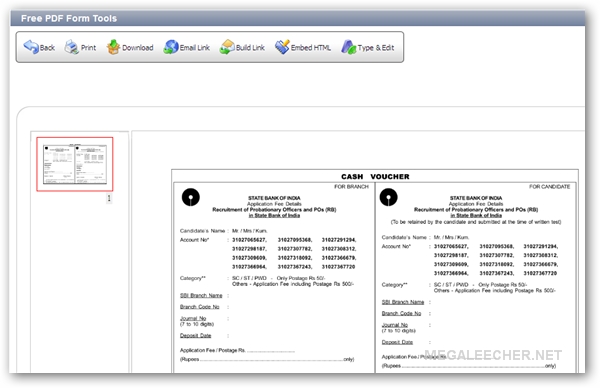The image size is (600, 388).
Task: Click Journal No label in candidate copy
Action: 395,325
